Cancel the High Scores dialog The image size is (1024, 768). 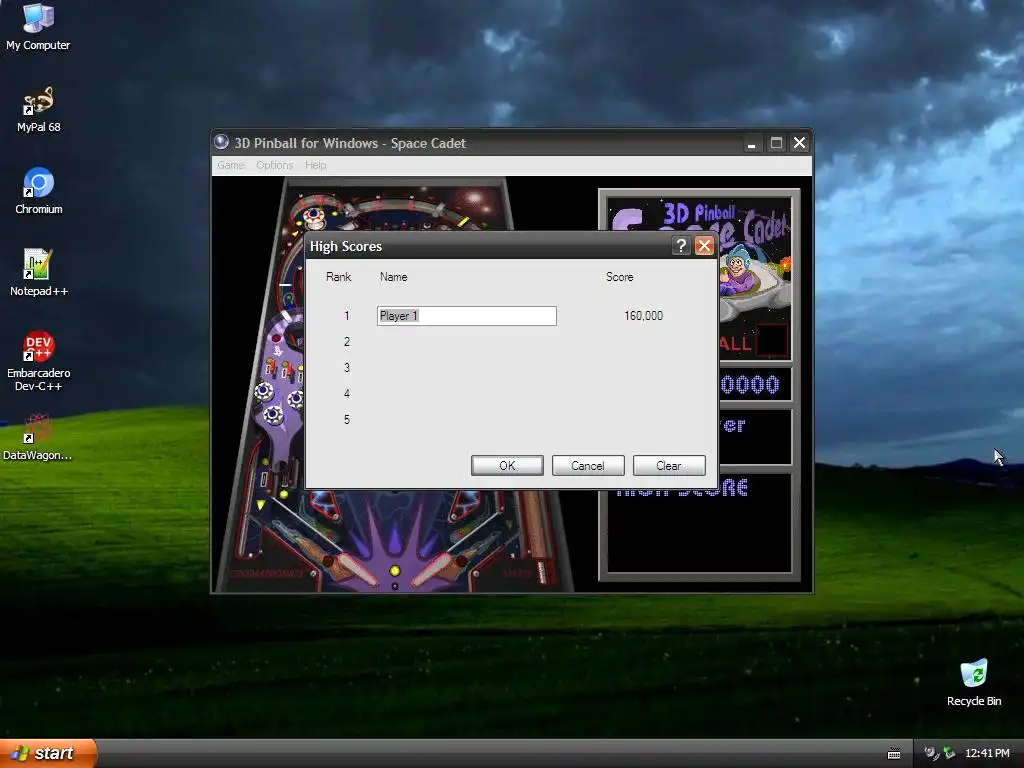tap(588, 466)
